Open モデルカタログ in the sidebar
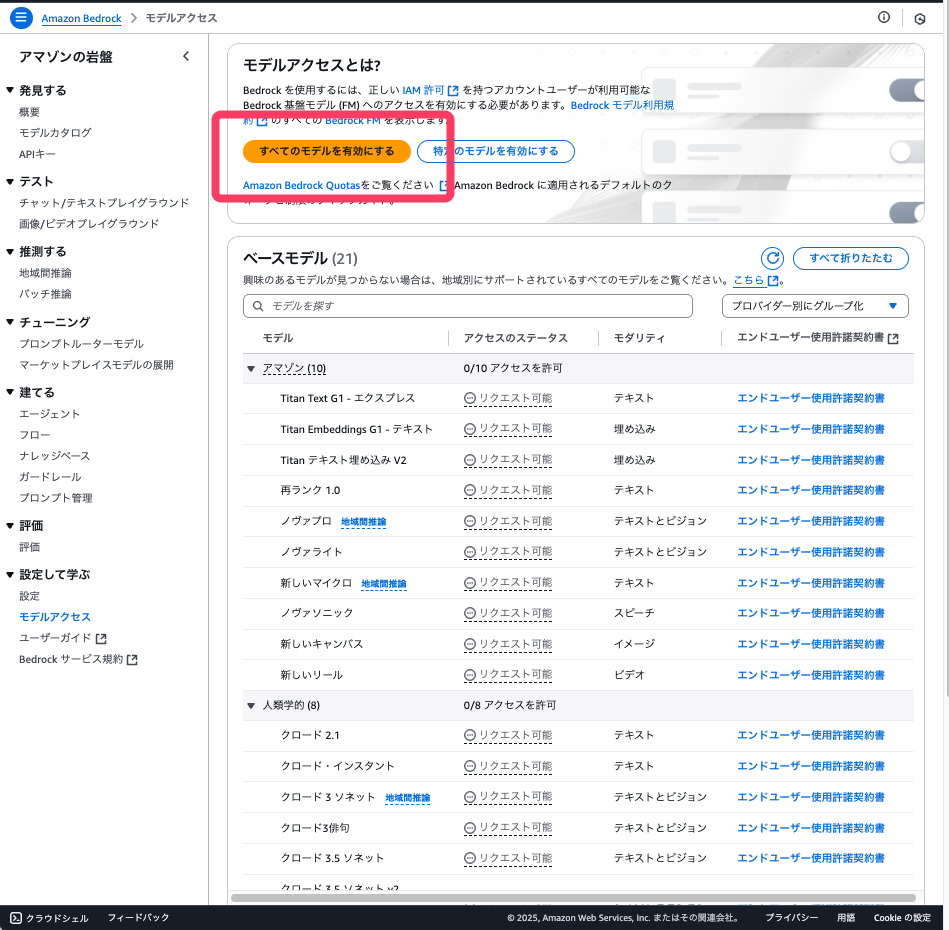Viewport: 949px width, 930px height. click(x=55, y=133)
